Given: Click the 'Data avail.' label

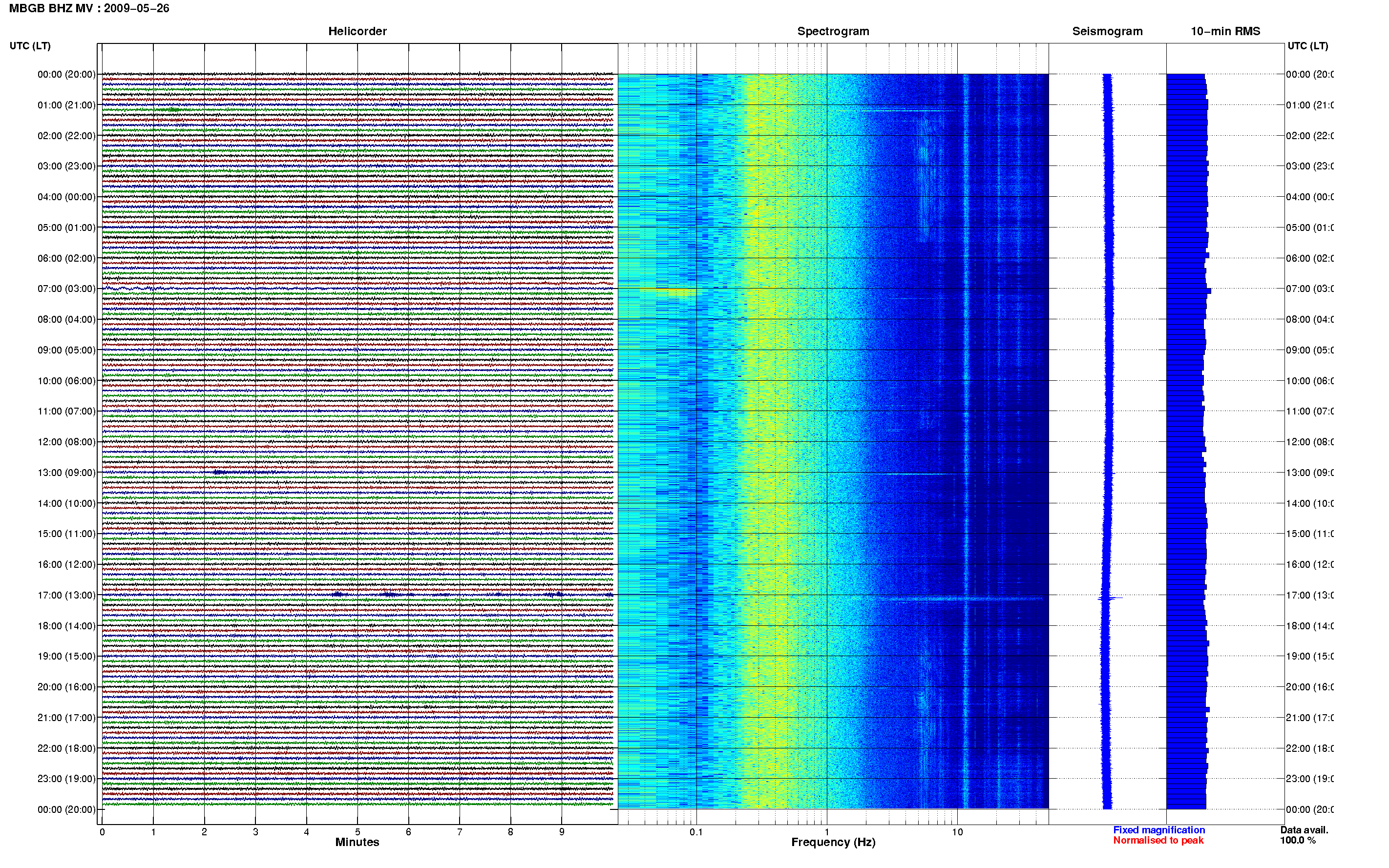Looking at the screenshot, I should pyautogui.click(x=1304, y=830).
